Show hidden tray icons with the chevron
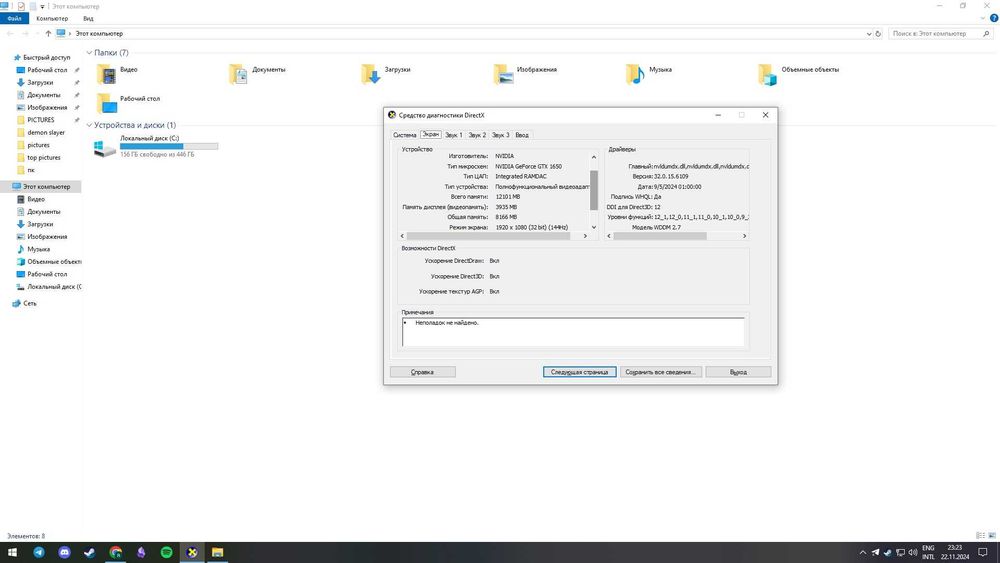 (x=863, y=552)
